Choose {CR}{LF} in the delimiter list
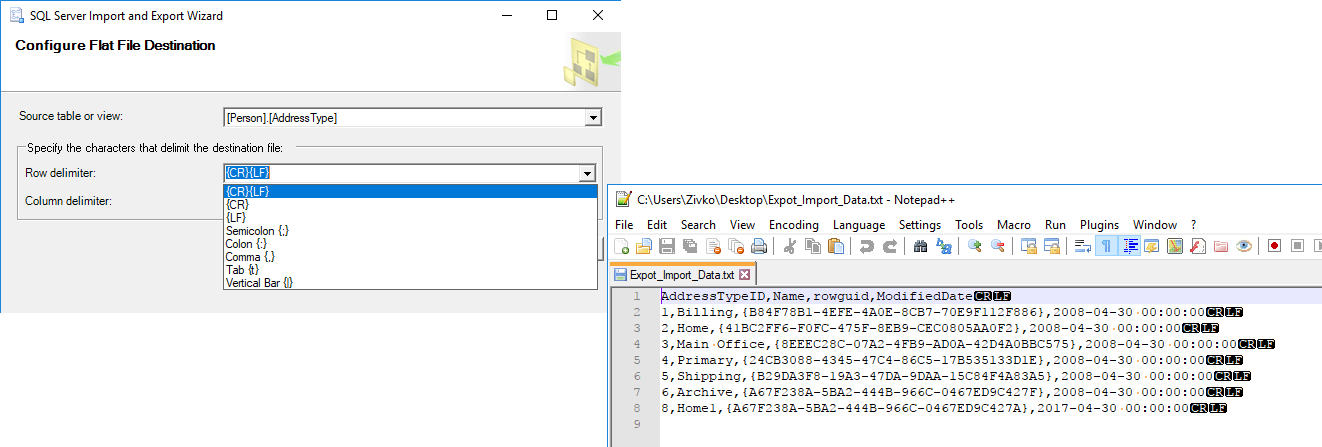 tap(410, 191)
